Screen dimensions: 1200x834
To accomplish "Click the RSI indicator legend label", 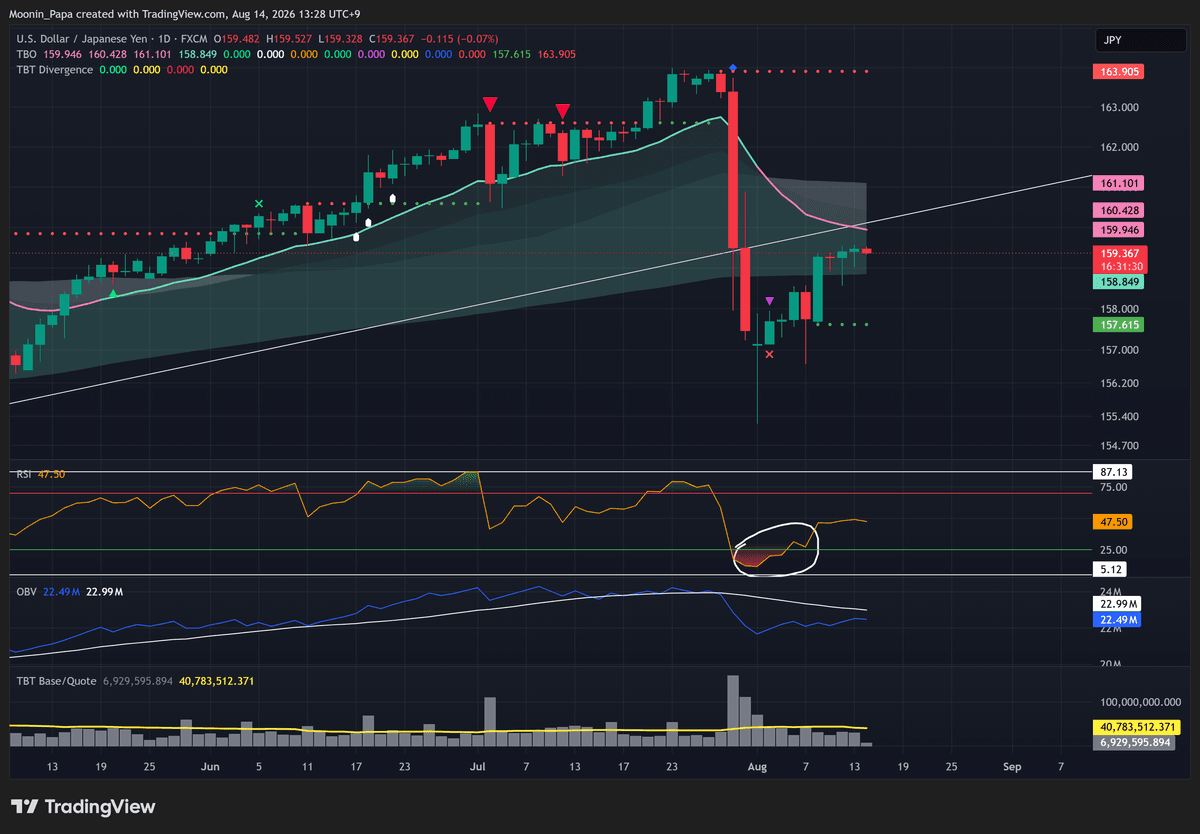I will (x=25, y=474).
